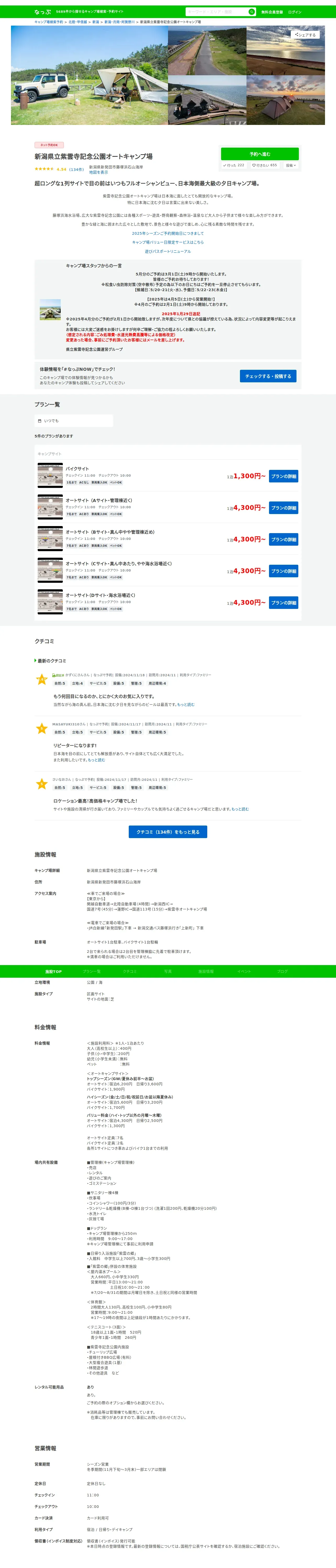Screen dimensions: 336x1568
Task: Open the sunset sea photo at top right
Action: tap(285, 50)
